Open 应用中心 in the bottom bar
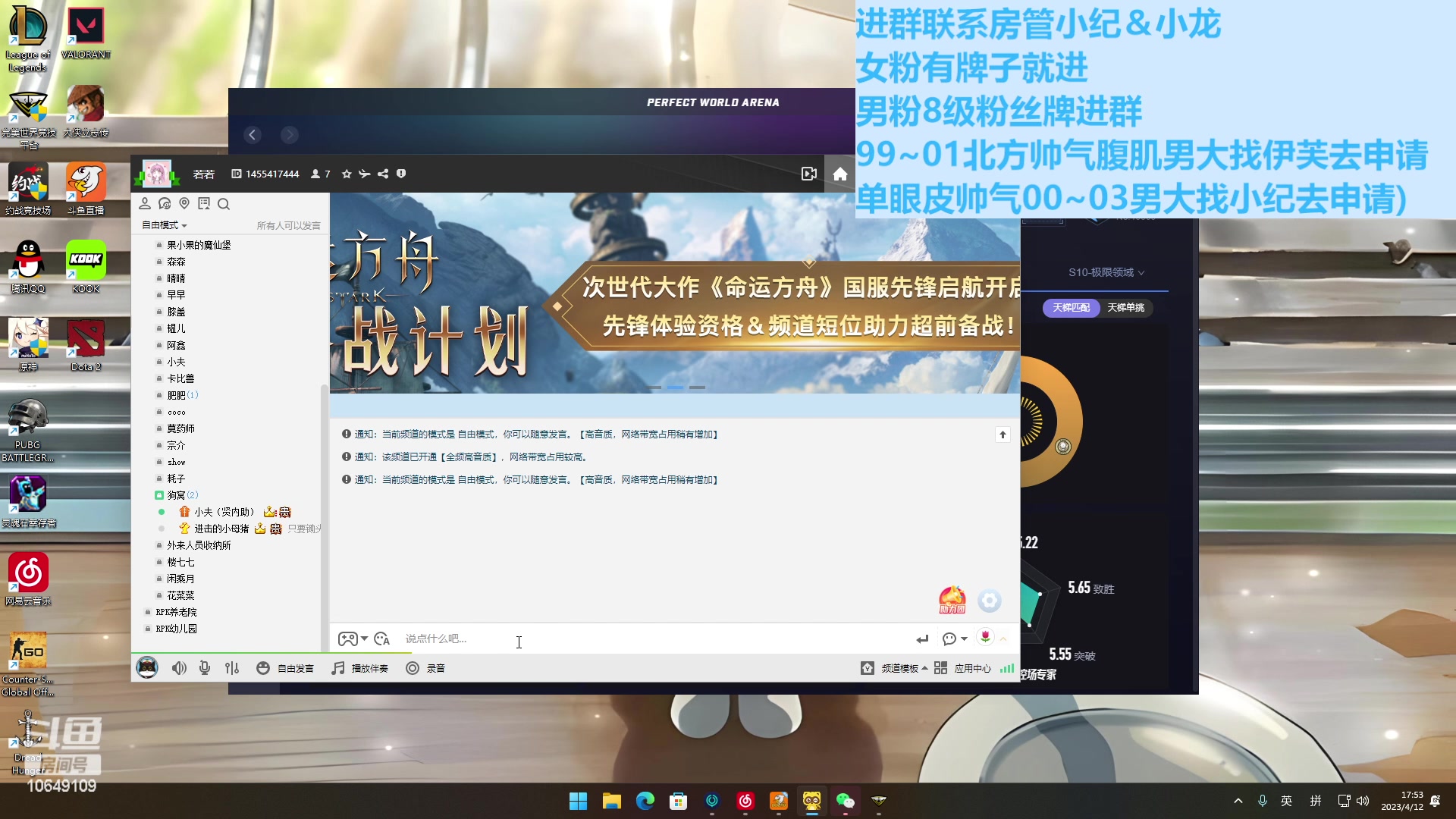The image size is (1456, 819). point(973,668)
